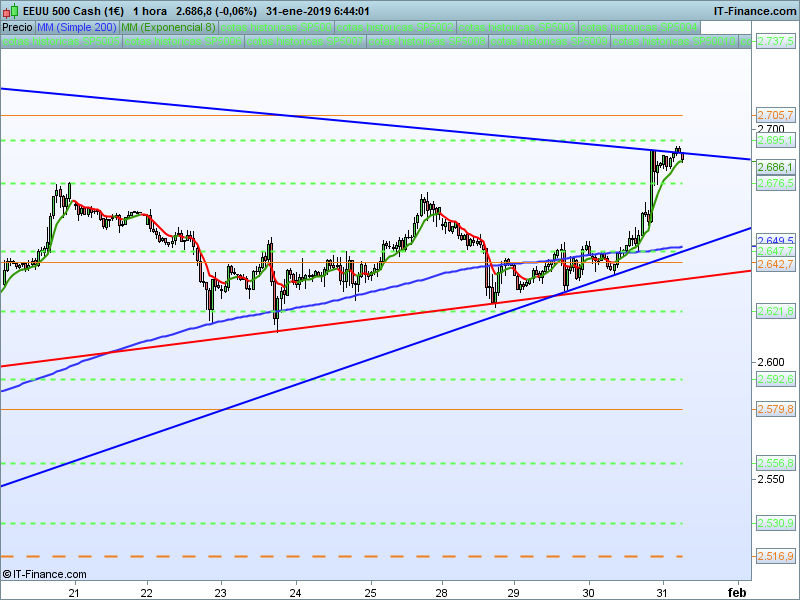The height and width of the screenshot is (600, 800).
Task: Click the green 2.676,5 price level tag
Action: [775, 183]
